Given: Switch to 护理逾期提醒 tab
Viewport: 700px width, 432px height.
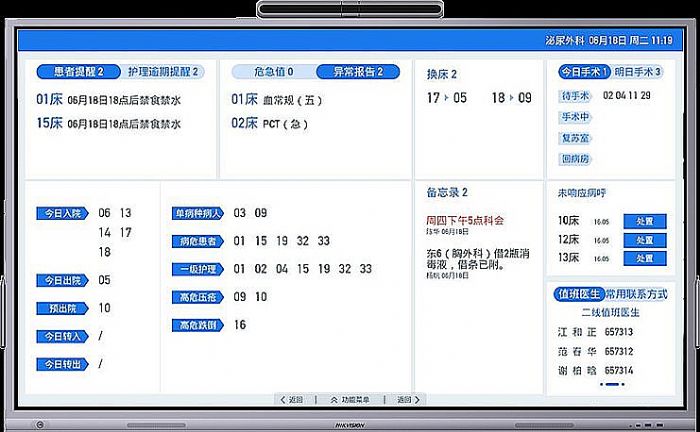Looking at the screenshot, I should 164,72.
